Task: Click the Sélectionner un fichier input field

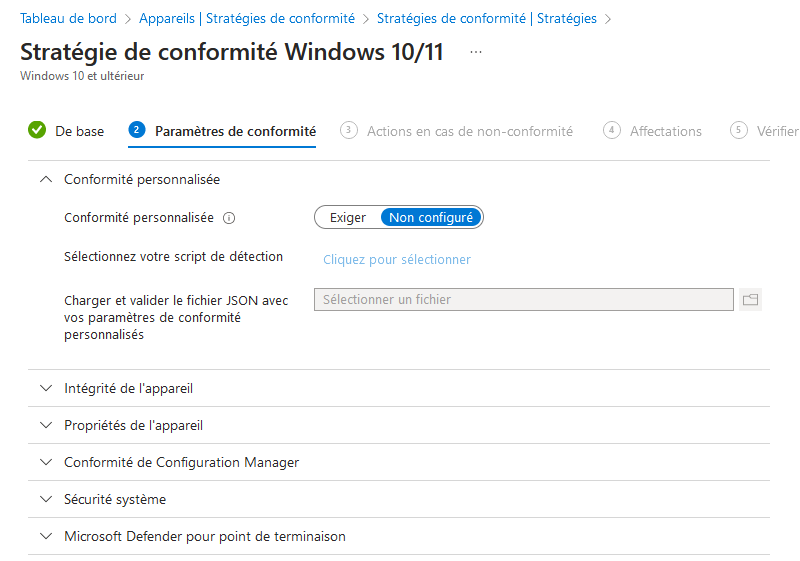Action: (524, 299)
